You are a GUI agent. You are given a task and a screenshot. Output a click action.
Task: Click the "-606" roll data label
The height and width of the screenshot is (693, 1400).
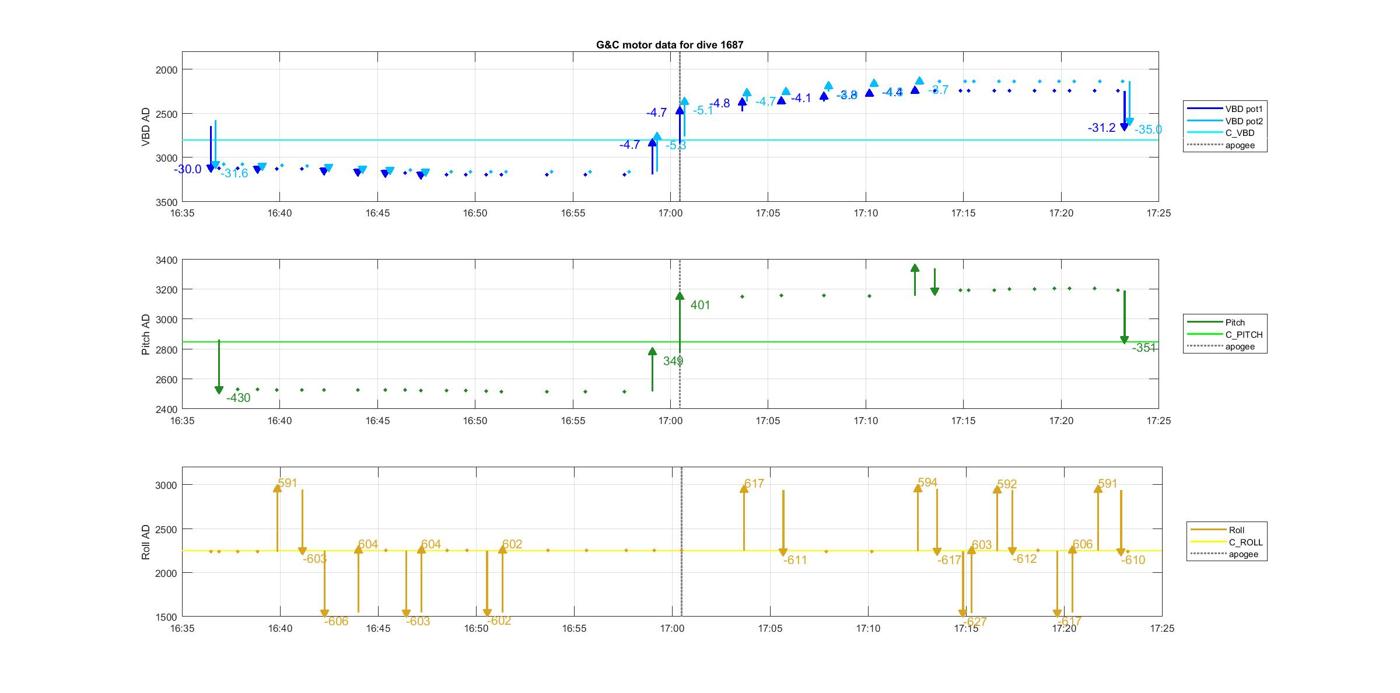[x=336, y=622]
